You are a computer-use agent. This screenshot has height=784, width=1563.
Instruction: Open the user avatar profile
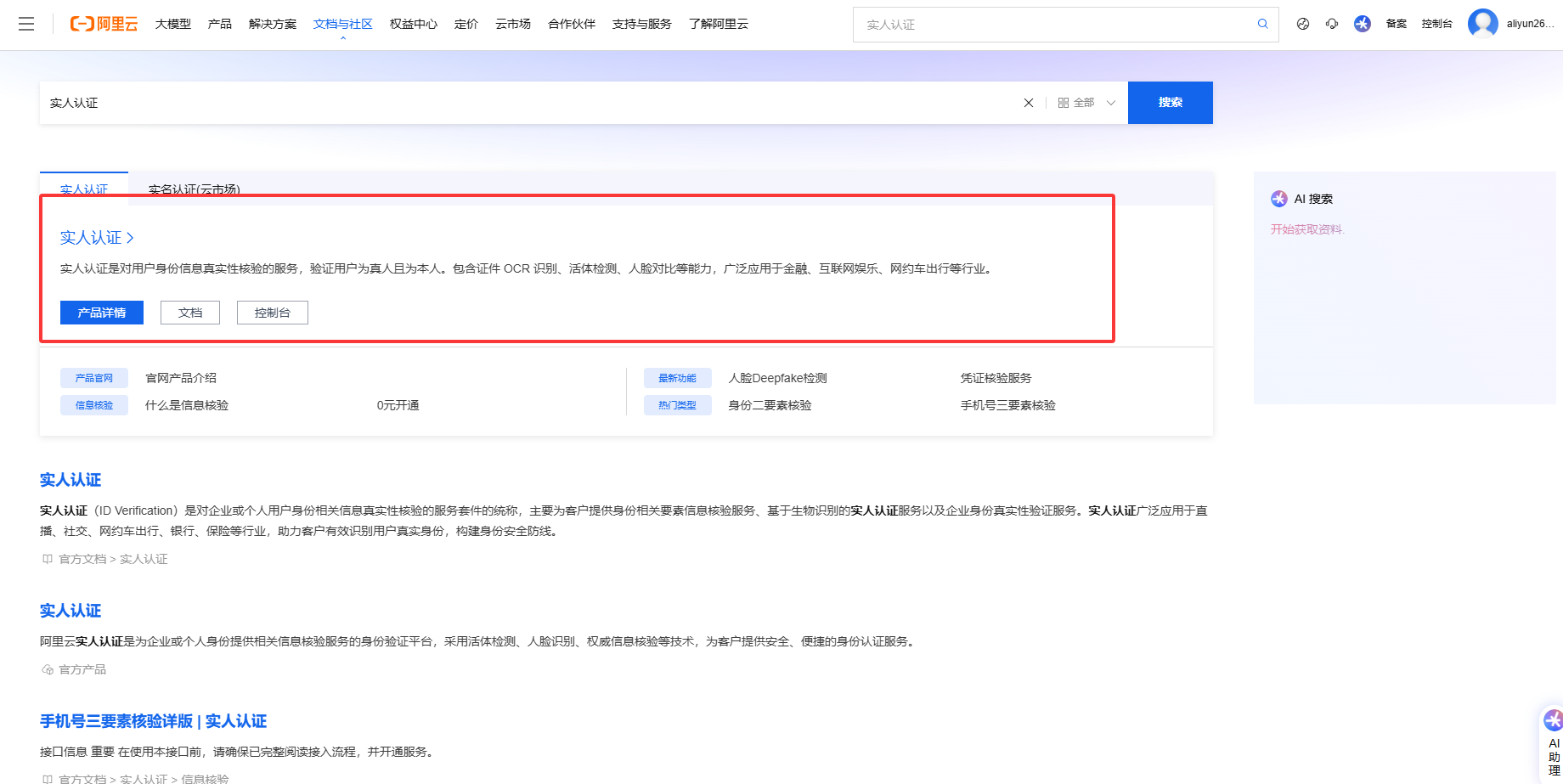click(1482, 24)
